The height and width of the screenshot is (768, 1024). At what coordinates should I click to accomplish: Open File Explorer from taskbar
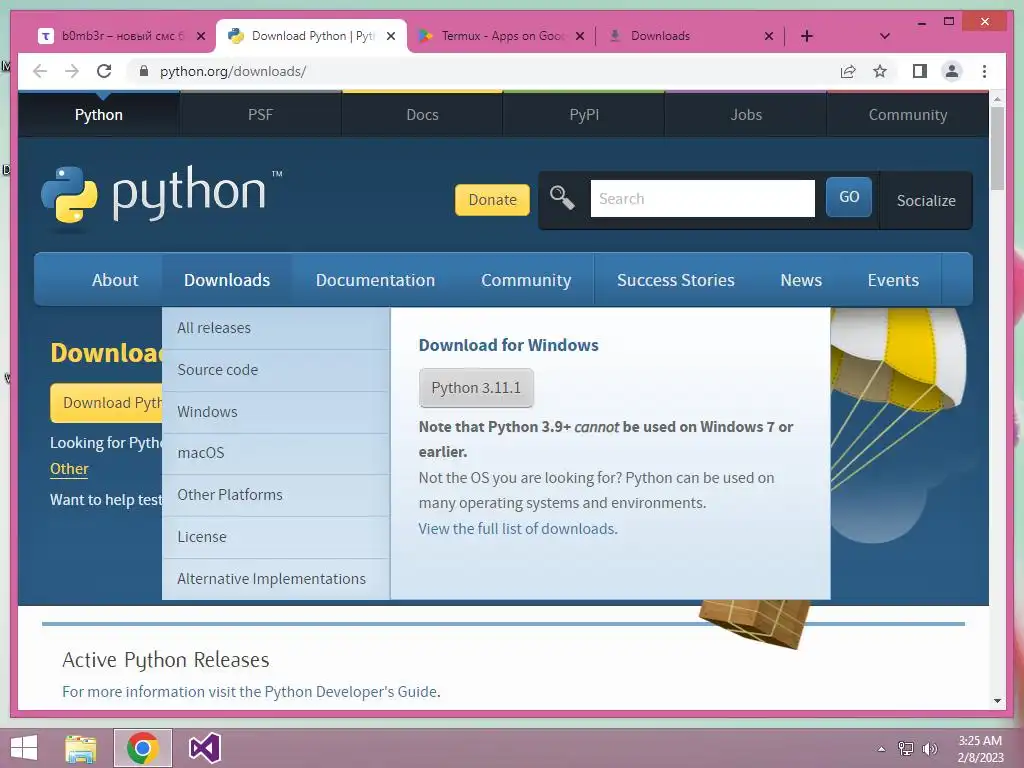pos(81,748)
